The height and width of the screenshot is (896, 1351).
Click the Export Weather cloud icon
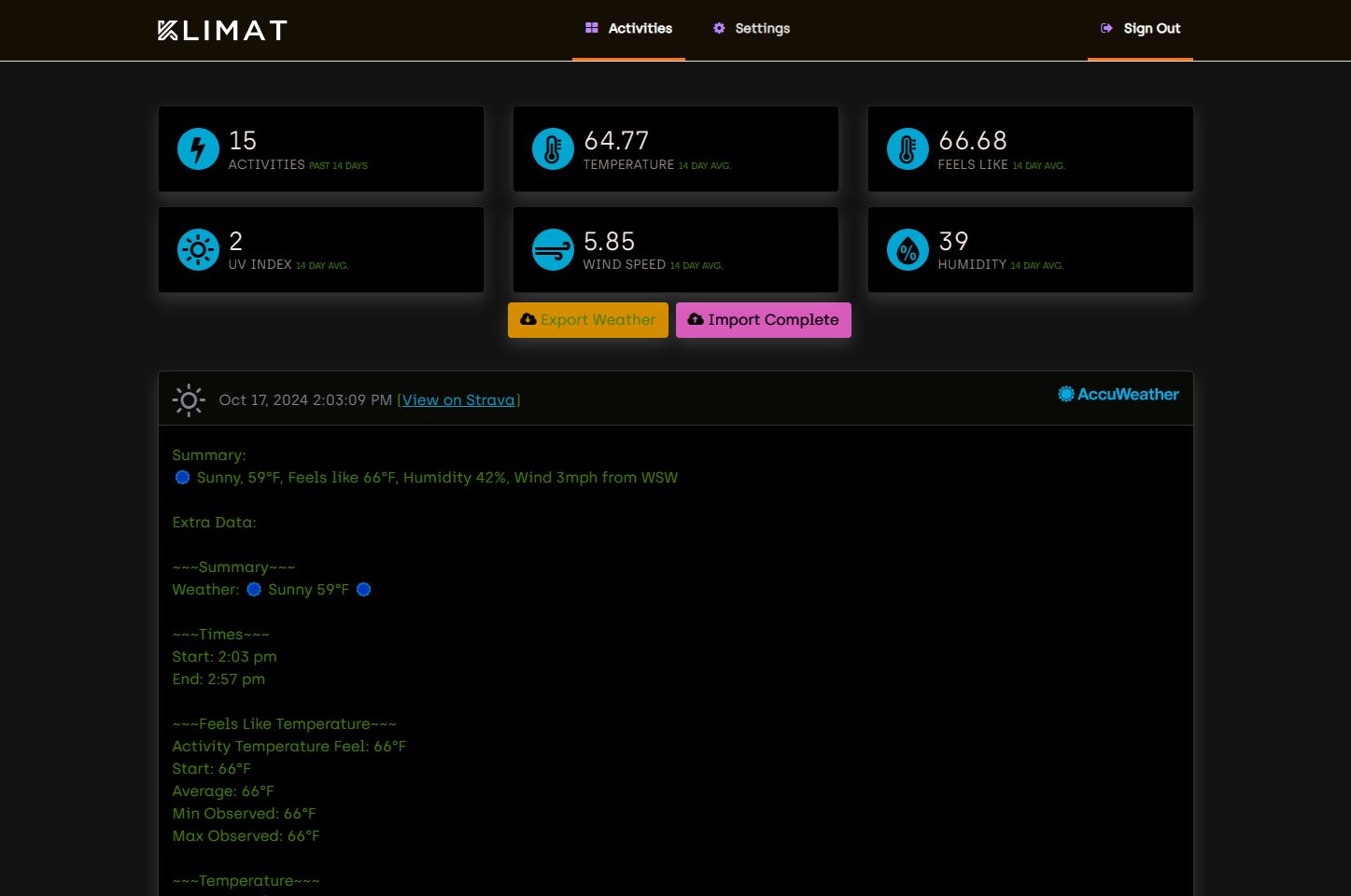[x=528, y=319]
